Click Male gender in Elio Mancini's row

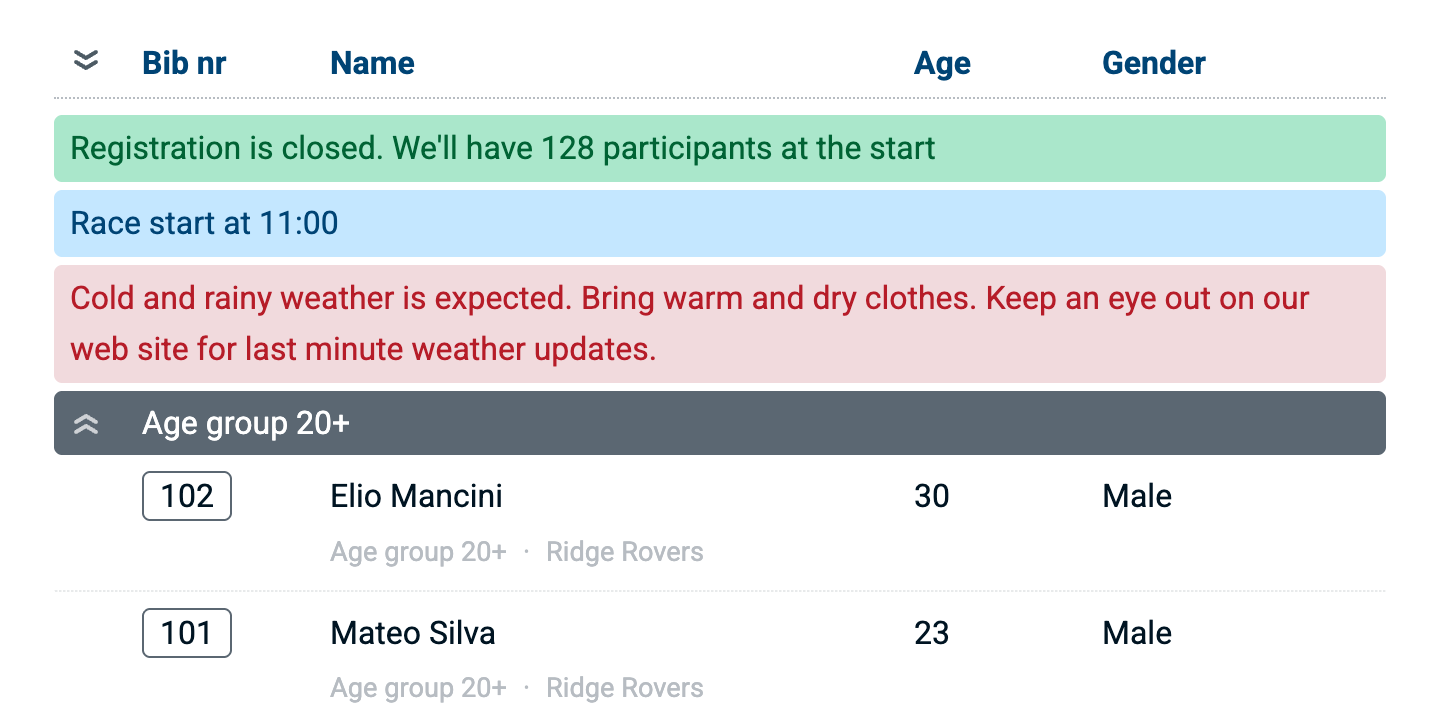[x=1136, y=496]
